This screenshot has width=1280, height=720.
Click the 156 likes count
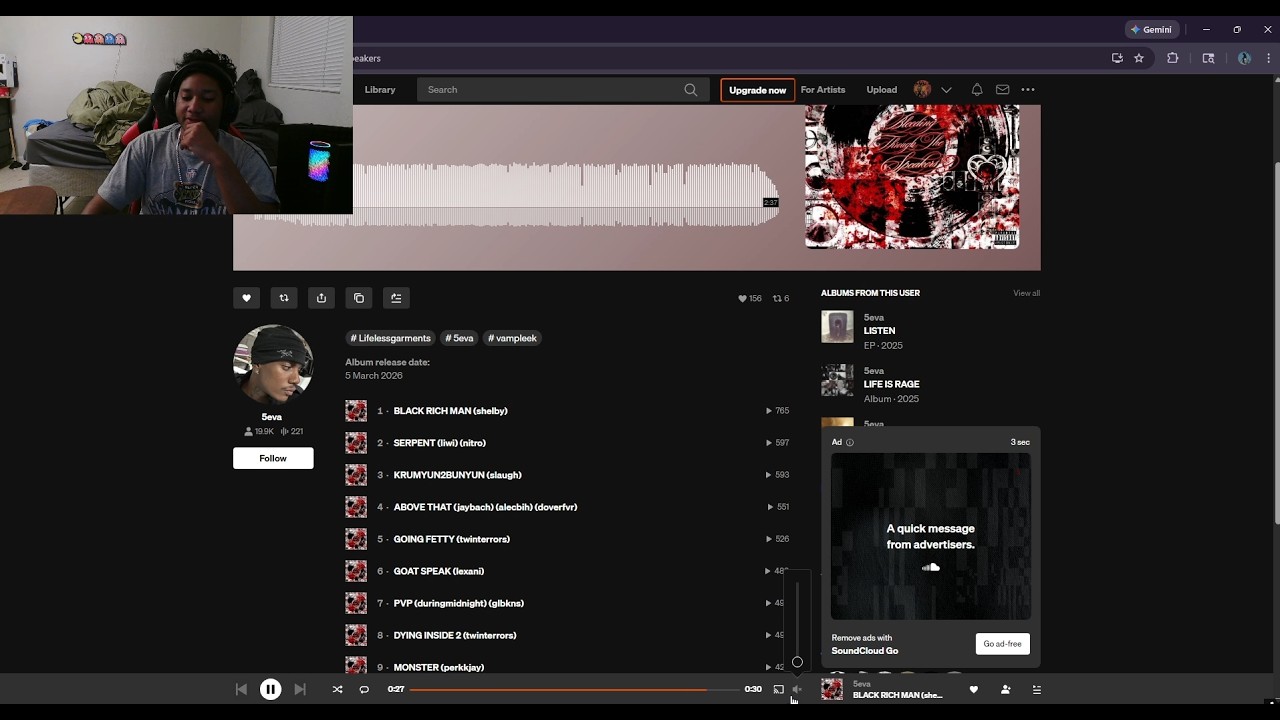750,298
